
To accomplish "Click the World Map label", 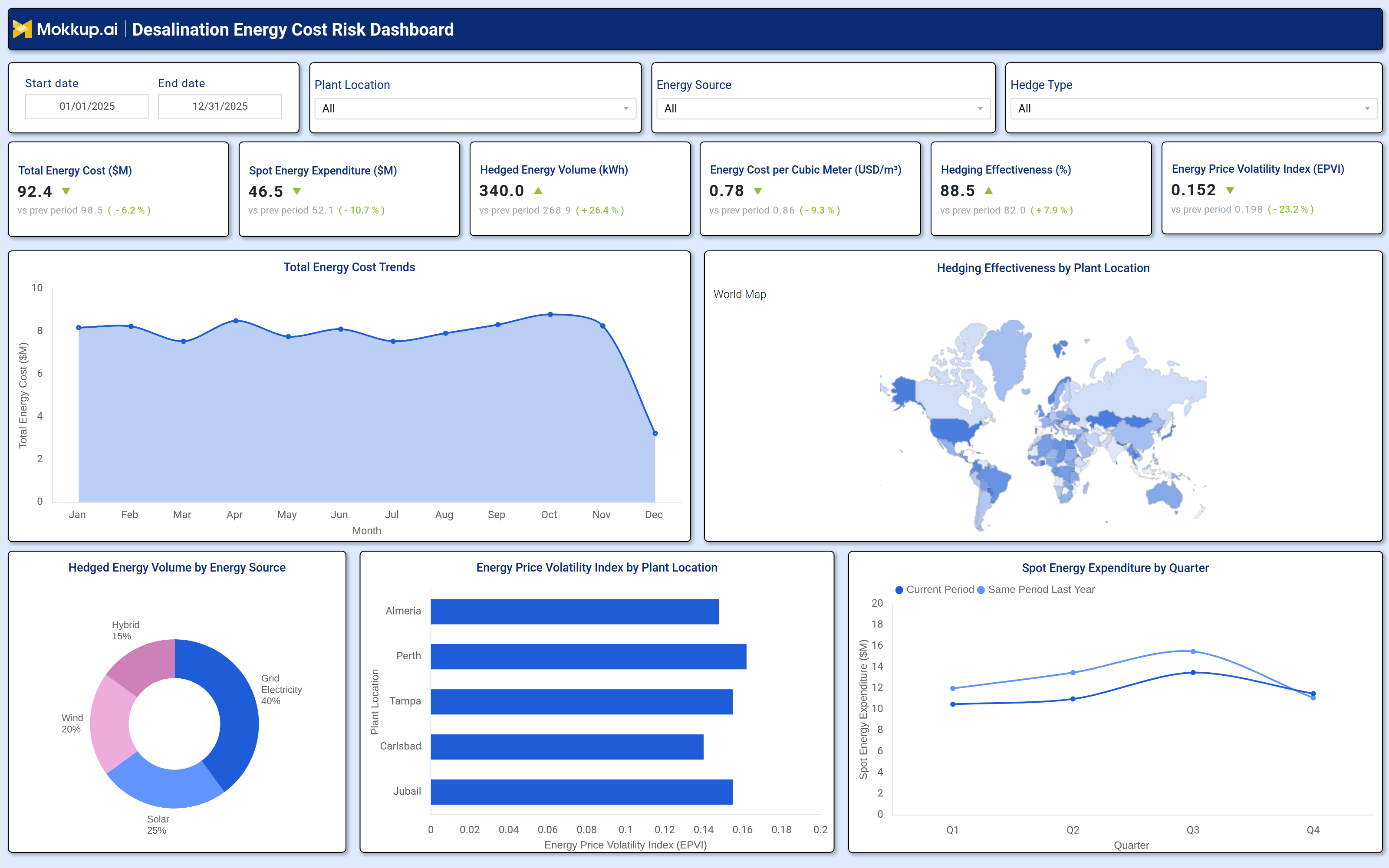I will 739,294.
